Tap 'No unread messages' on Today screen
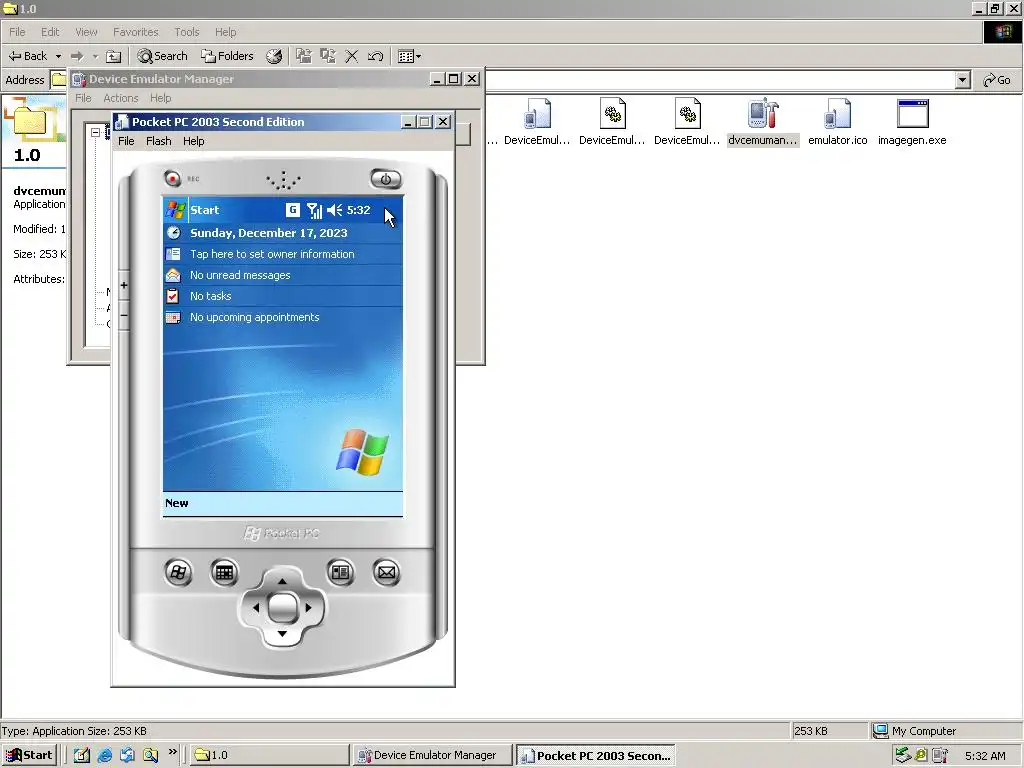Screen dimensions: 1024x768 coord(240,275)
